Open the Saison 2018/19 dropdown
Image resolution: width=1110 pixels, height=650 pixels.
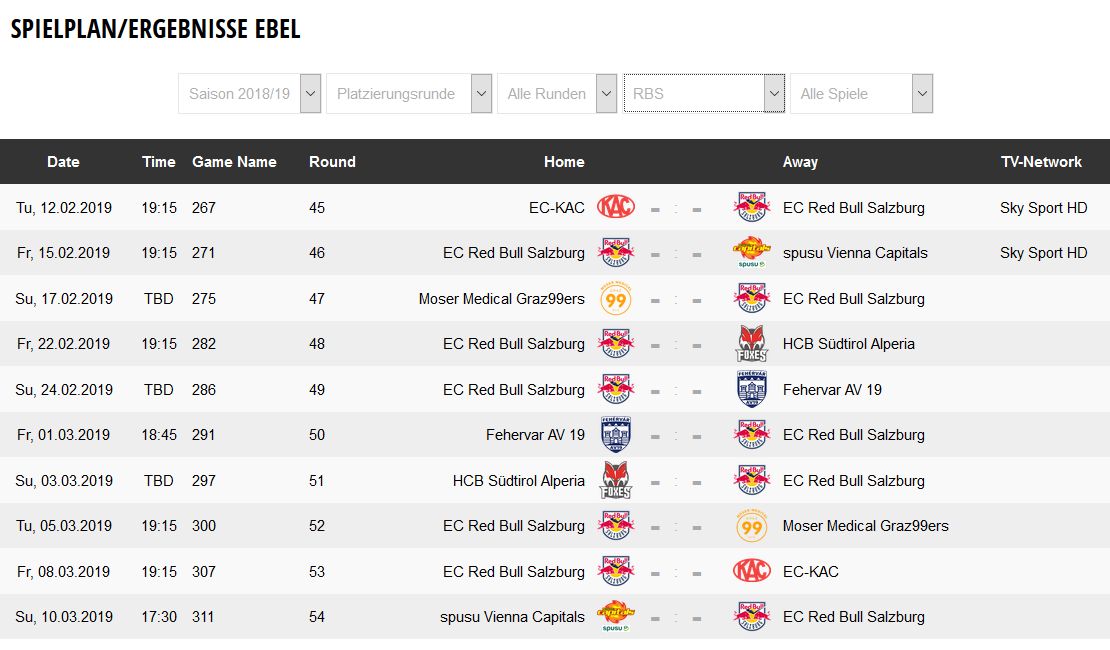point(250,94)
